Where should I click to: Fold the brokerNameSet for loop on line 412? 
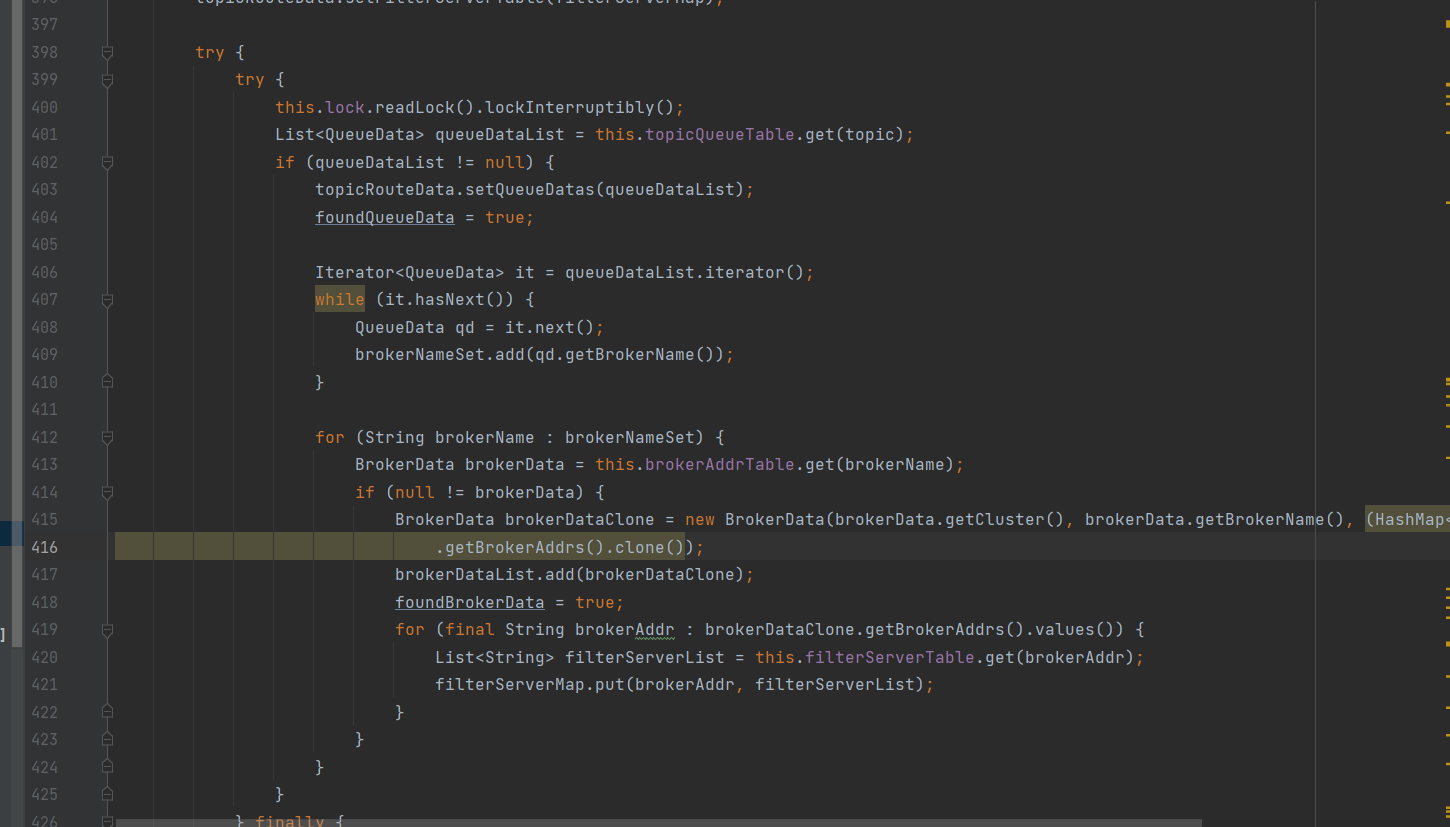[x=107, y=437]
